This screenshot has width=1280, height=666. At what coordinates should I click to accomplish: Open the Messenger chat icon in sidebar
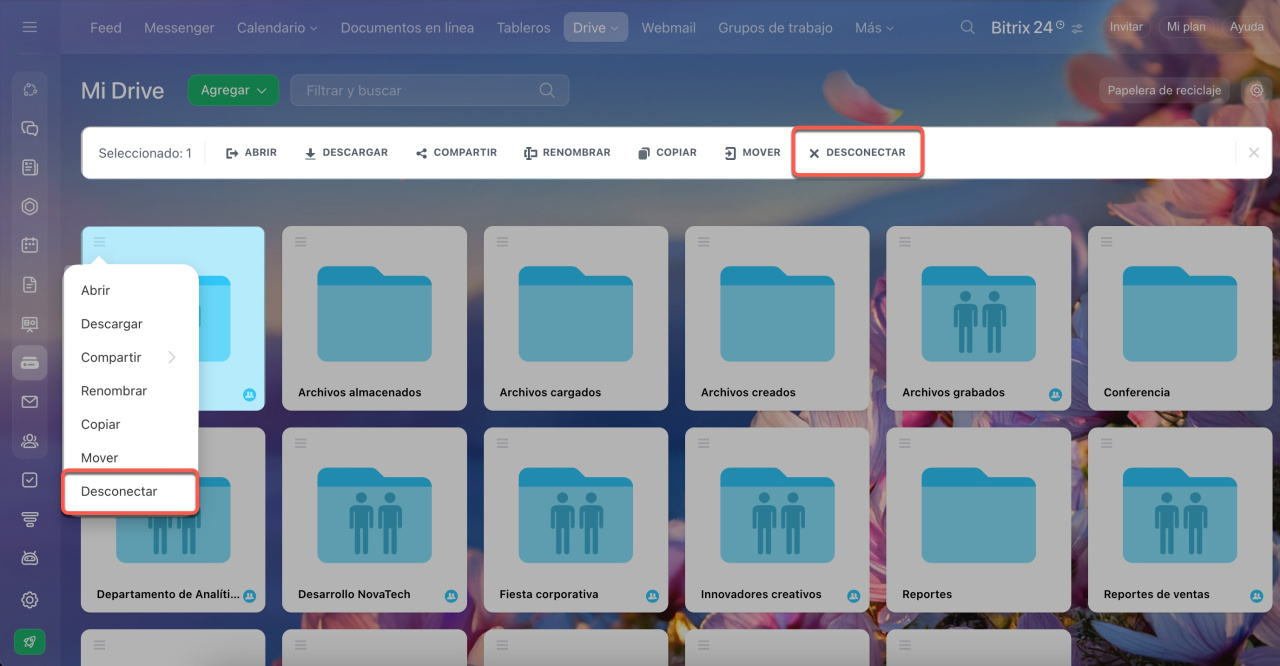pos(29,129)
